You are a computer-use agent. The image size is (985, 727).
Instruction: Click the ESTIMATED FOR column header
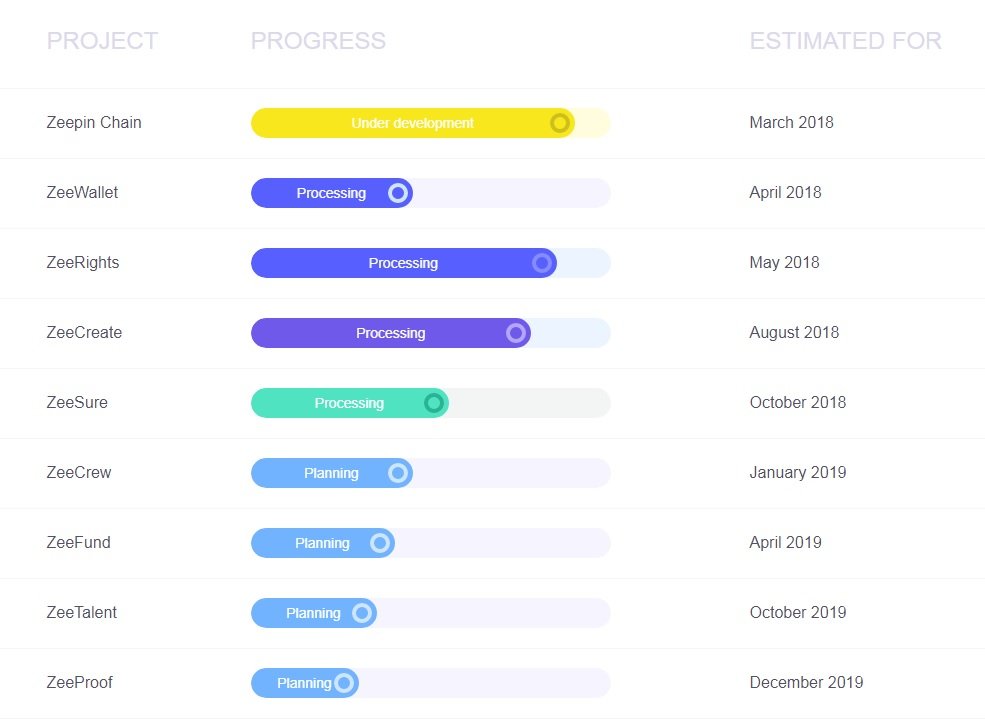[846, 41]
